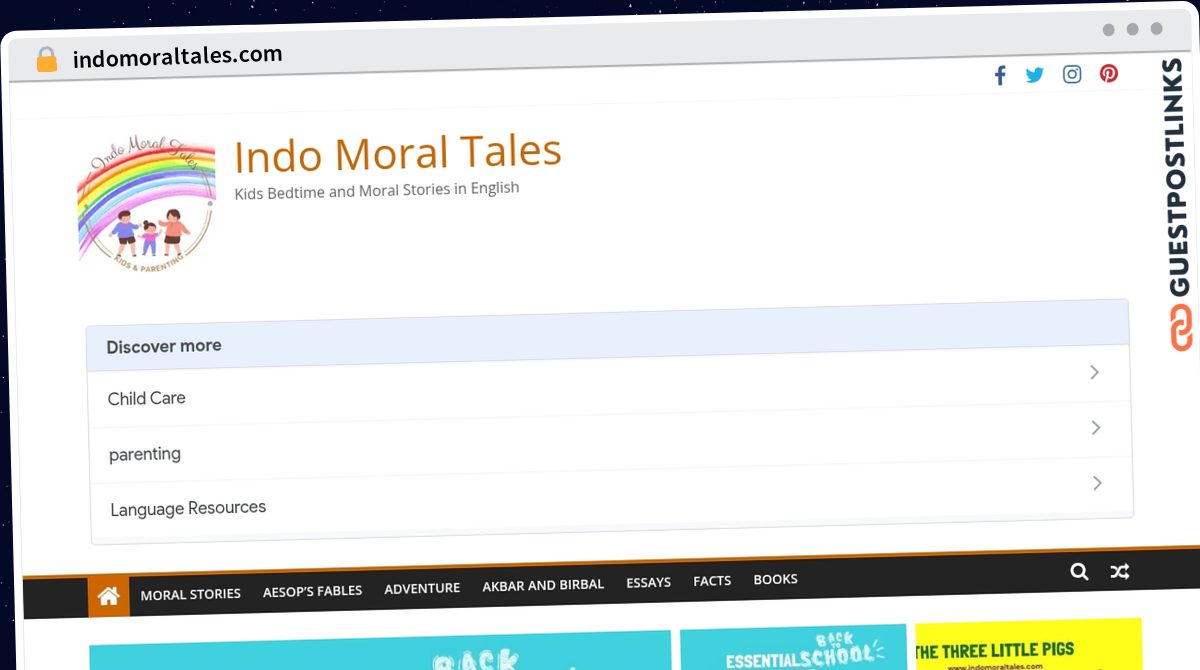Open the Akbar and Birbal menu
1200x670 pixels.
[543, 584]
